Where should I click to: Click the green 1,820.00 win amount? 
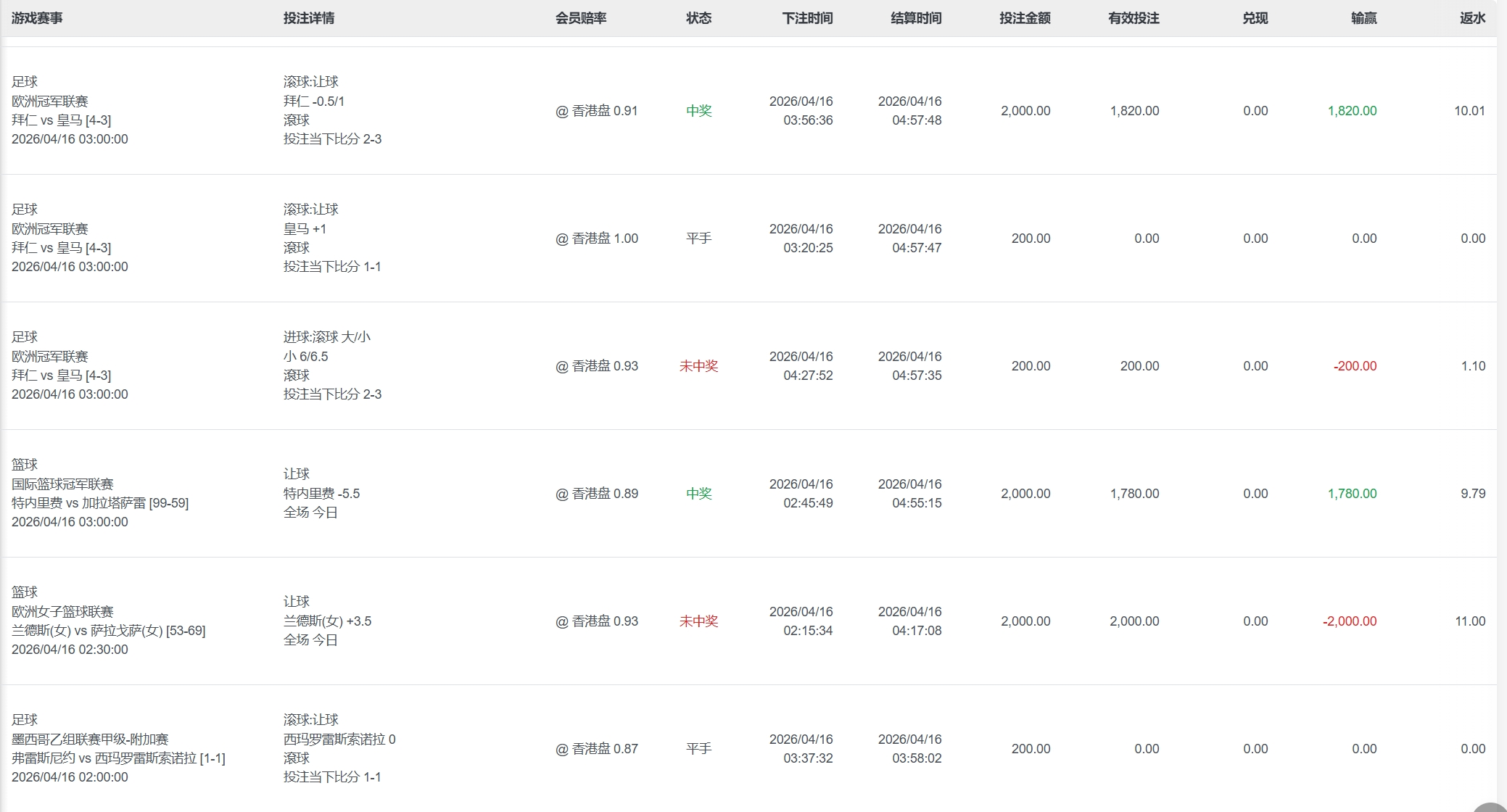point(1352,111)
